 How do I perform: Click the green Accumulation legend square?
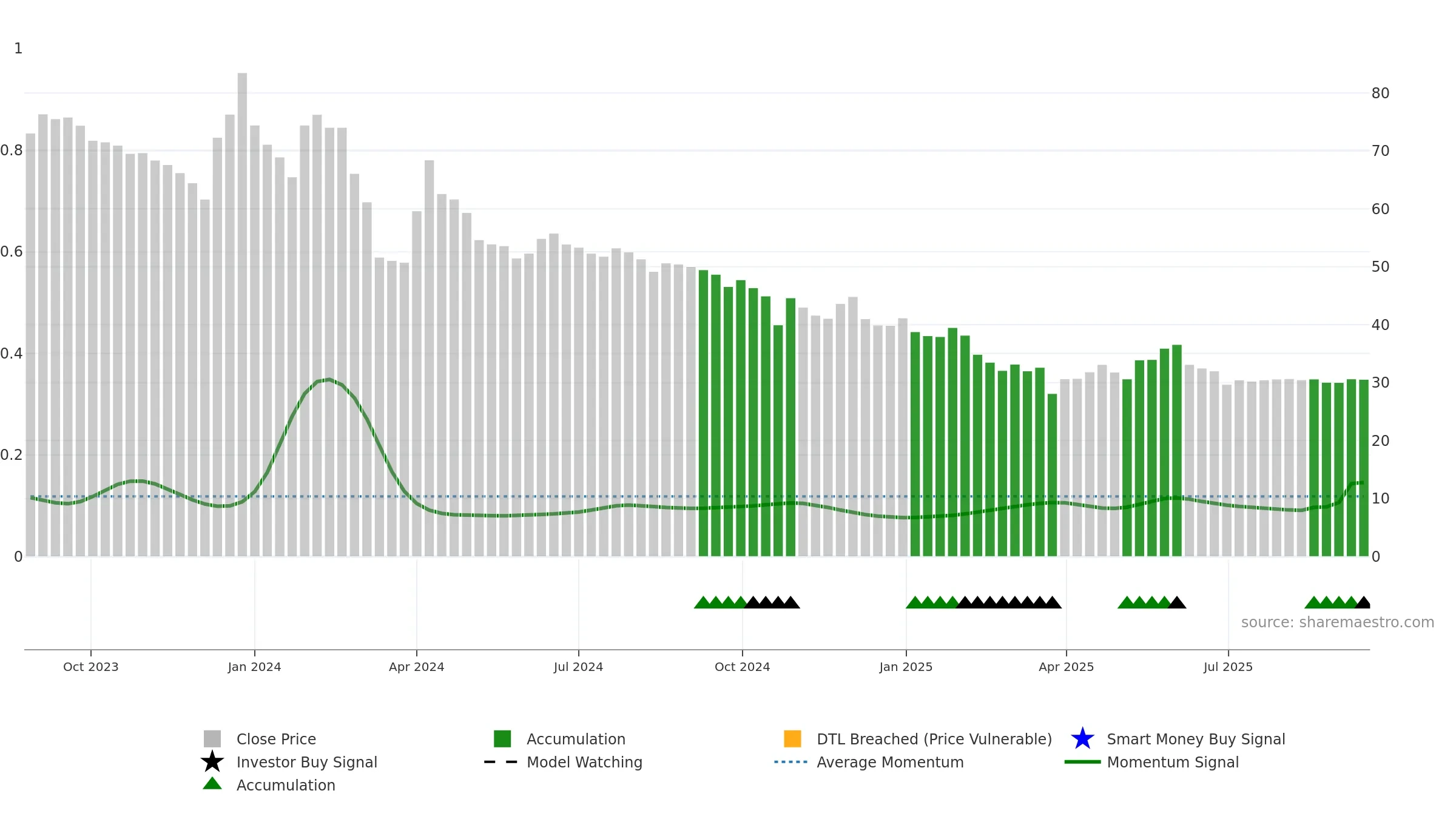pyautogui.click(x=502, y=738)
